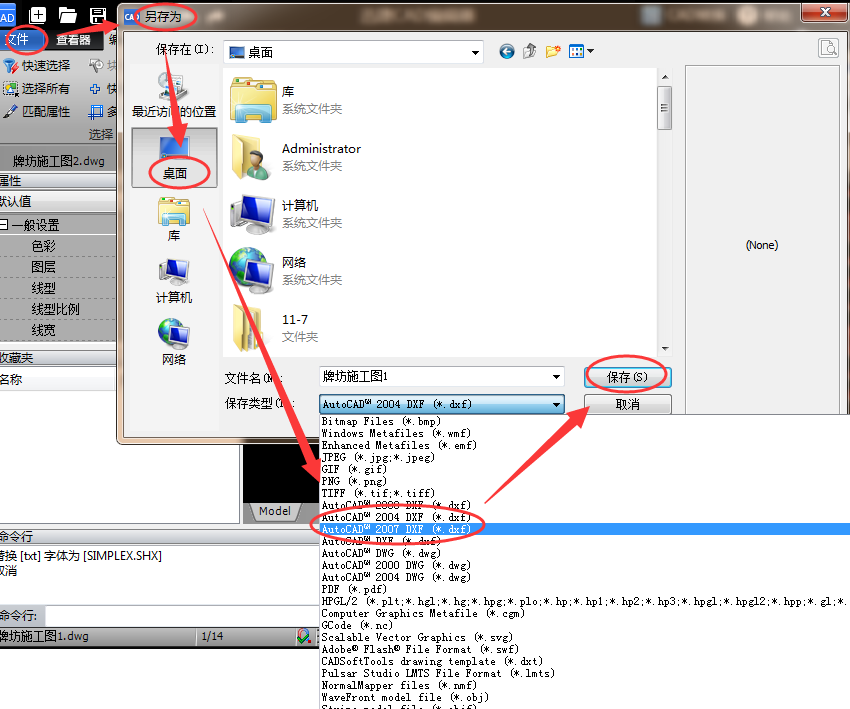
Task: Choose Adobe Flash File Format (*.swf)
Action: click(420, 649)
